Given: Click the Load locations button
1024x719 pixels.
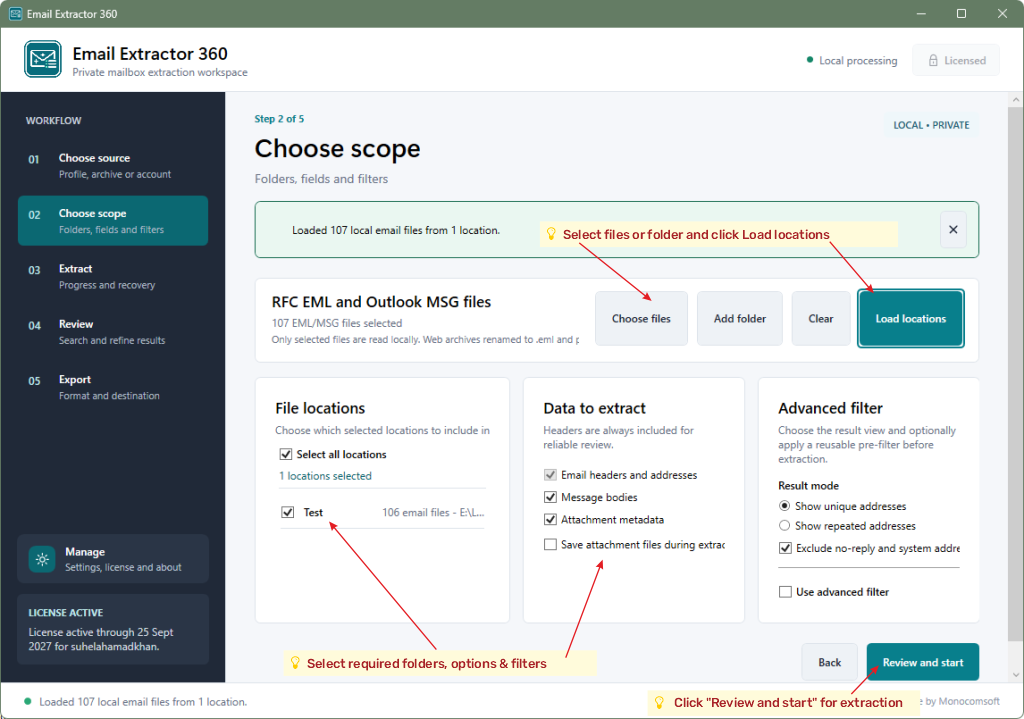Looking at the screenshot, I should 910,319.
